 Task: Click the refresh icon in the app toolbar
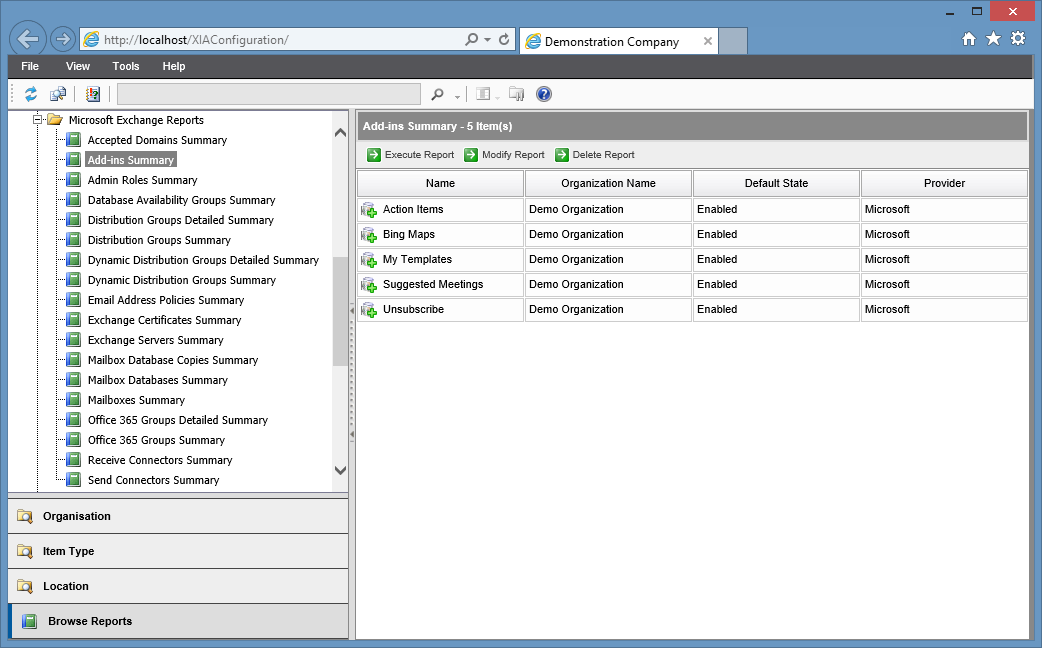tap(31, 94)
